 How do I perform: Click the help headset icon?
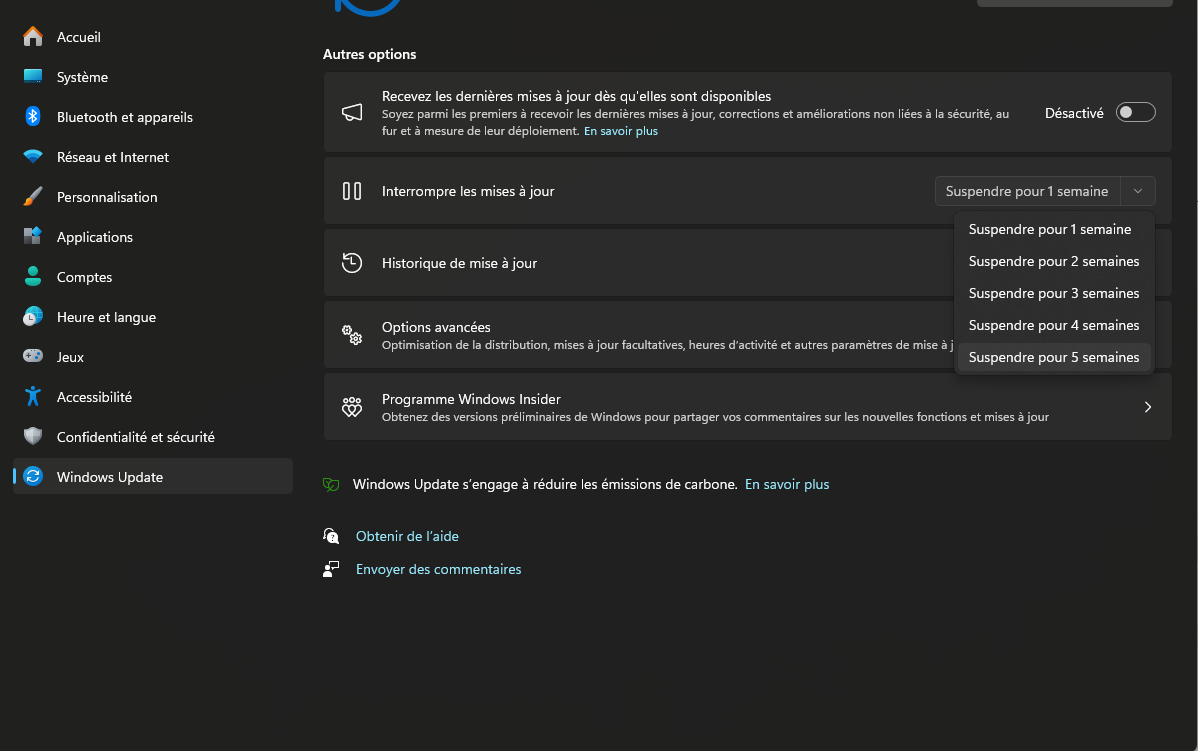pyautogui.click(x=331, y=536)
